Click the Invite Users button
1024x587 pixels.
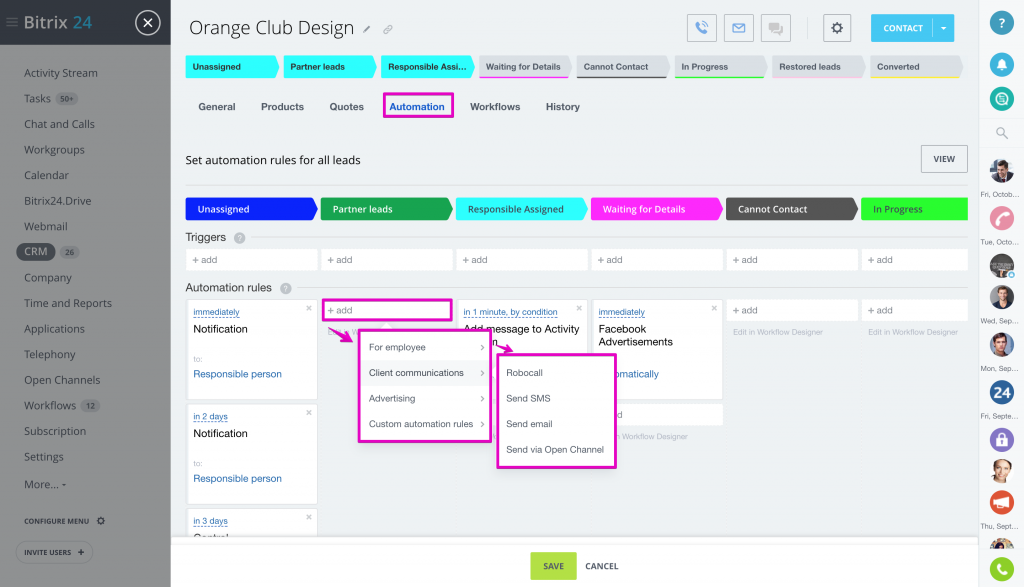(x=54, y=552)
